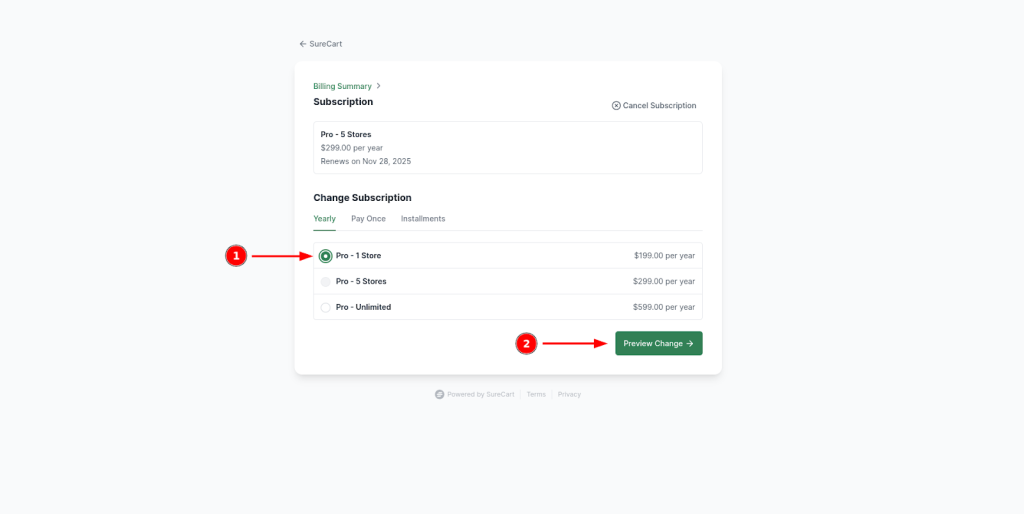Select the Pro - 5 Stores radio button
The height and width of the screenshot is (514, 1024).
pos(326,282)
